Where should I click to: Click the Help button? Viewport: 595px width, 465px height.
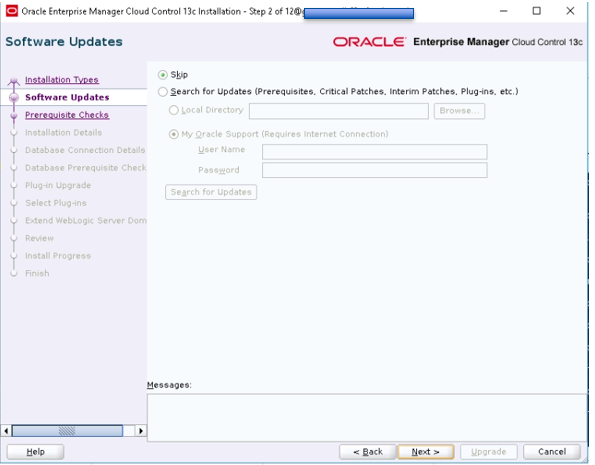(x=35, y=452)
